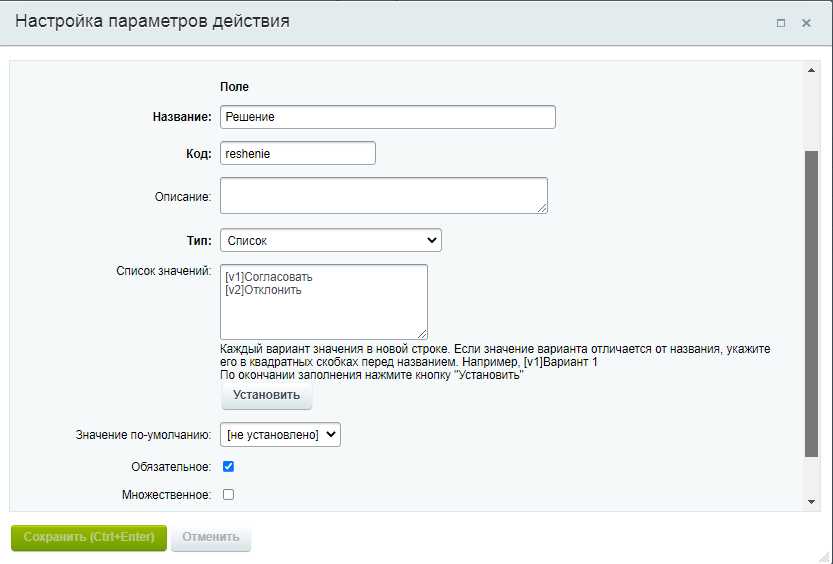Click the Код field with reshenie
The width and height of the screenshot is (833, 564).
tap(298, 153)
